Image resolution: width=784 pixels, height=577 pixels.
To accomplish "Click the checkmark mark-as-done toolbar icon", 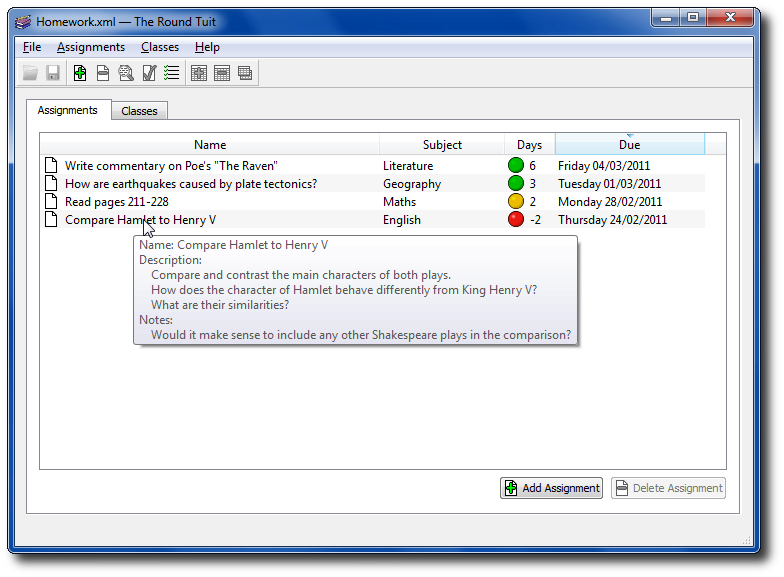I will coord(149,73).
